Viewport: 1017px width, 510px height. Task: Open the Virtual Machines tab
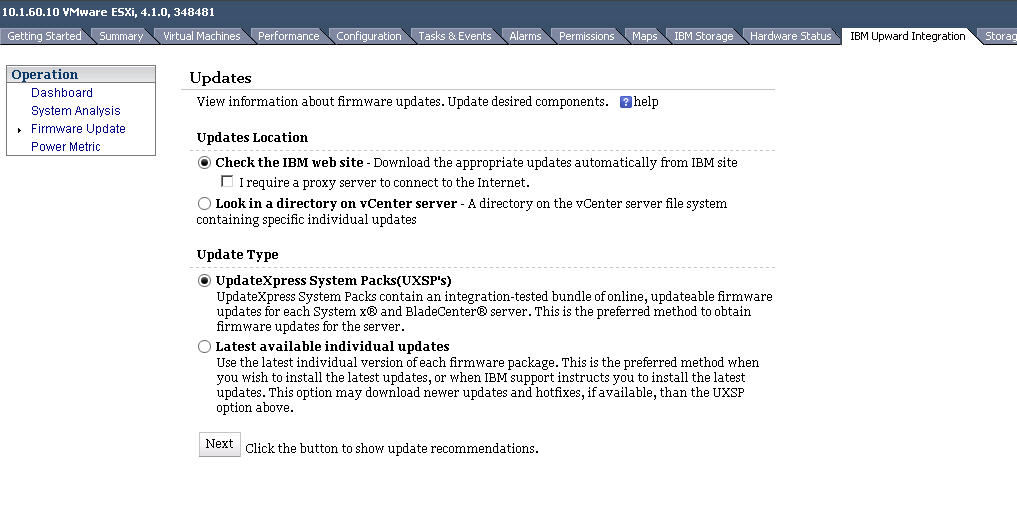pyautogui.click(x=202, y=36)
